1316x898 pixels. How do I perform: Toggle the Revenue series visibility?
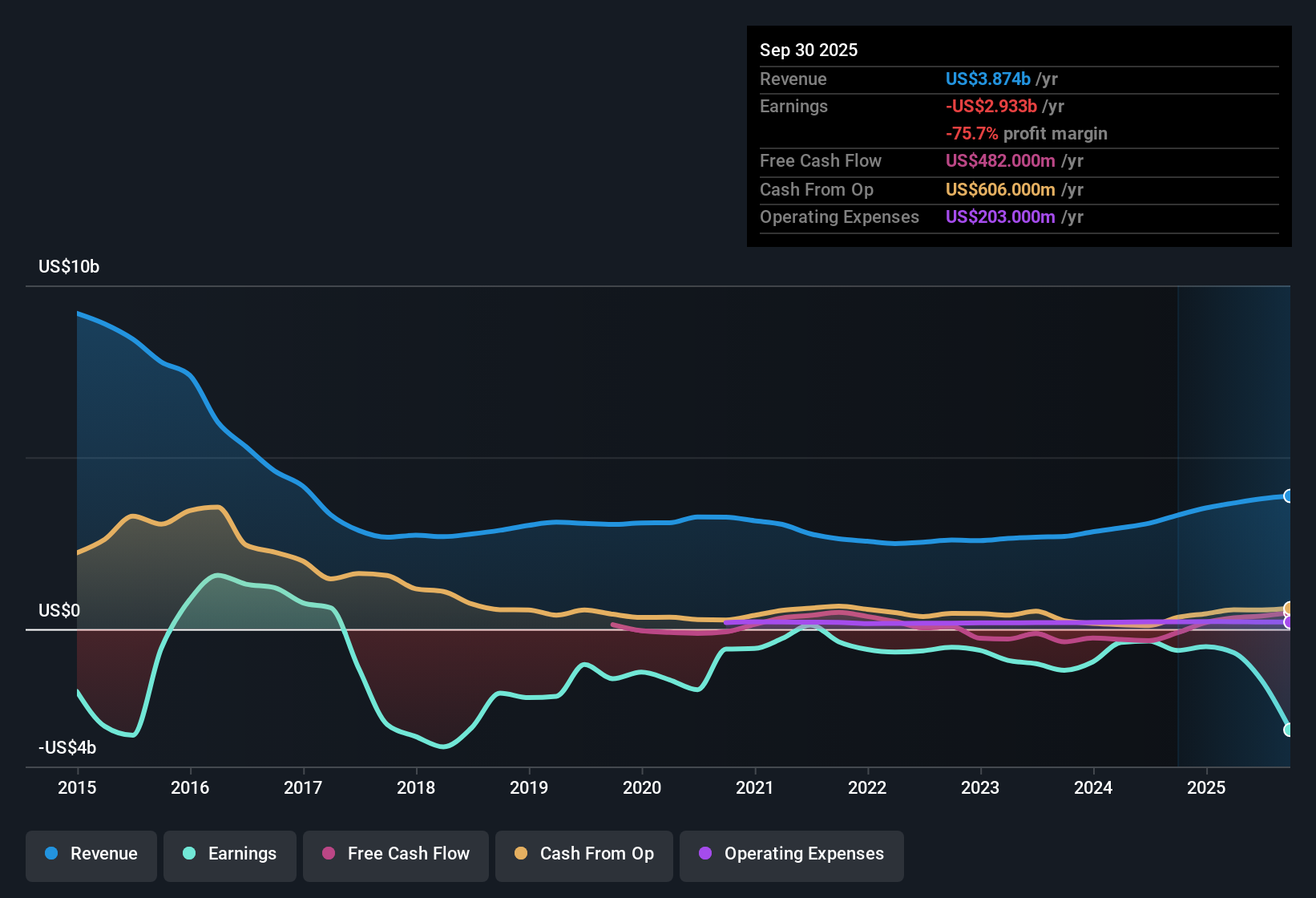click(91, 854)
